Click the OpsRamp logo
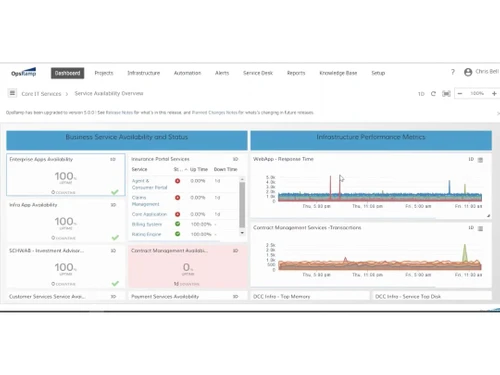This screenshot has width=500, height=375. tap(24, 72)
